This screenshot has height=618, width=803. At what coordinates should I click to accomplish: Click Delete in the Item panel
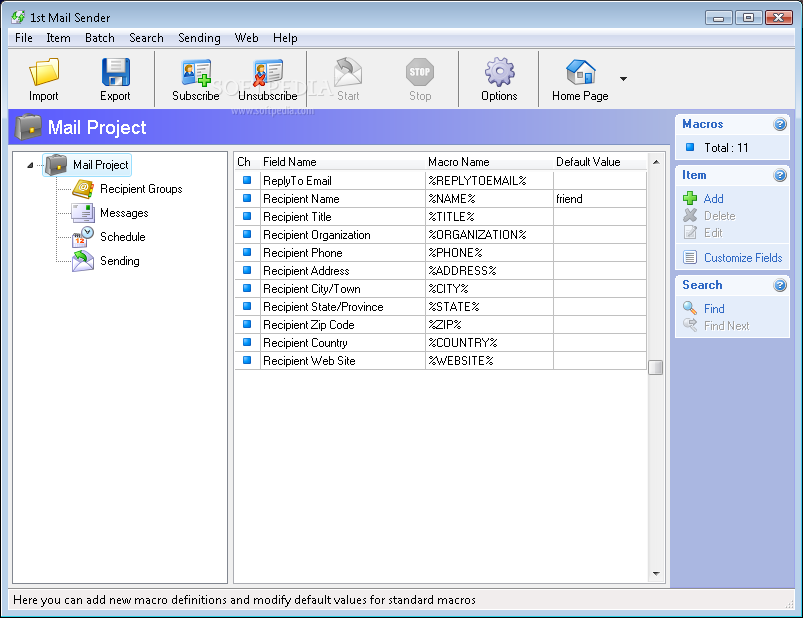[x=720, y=216]
